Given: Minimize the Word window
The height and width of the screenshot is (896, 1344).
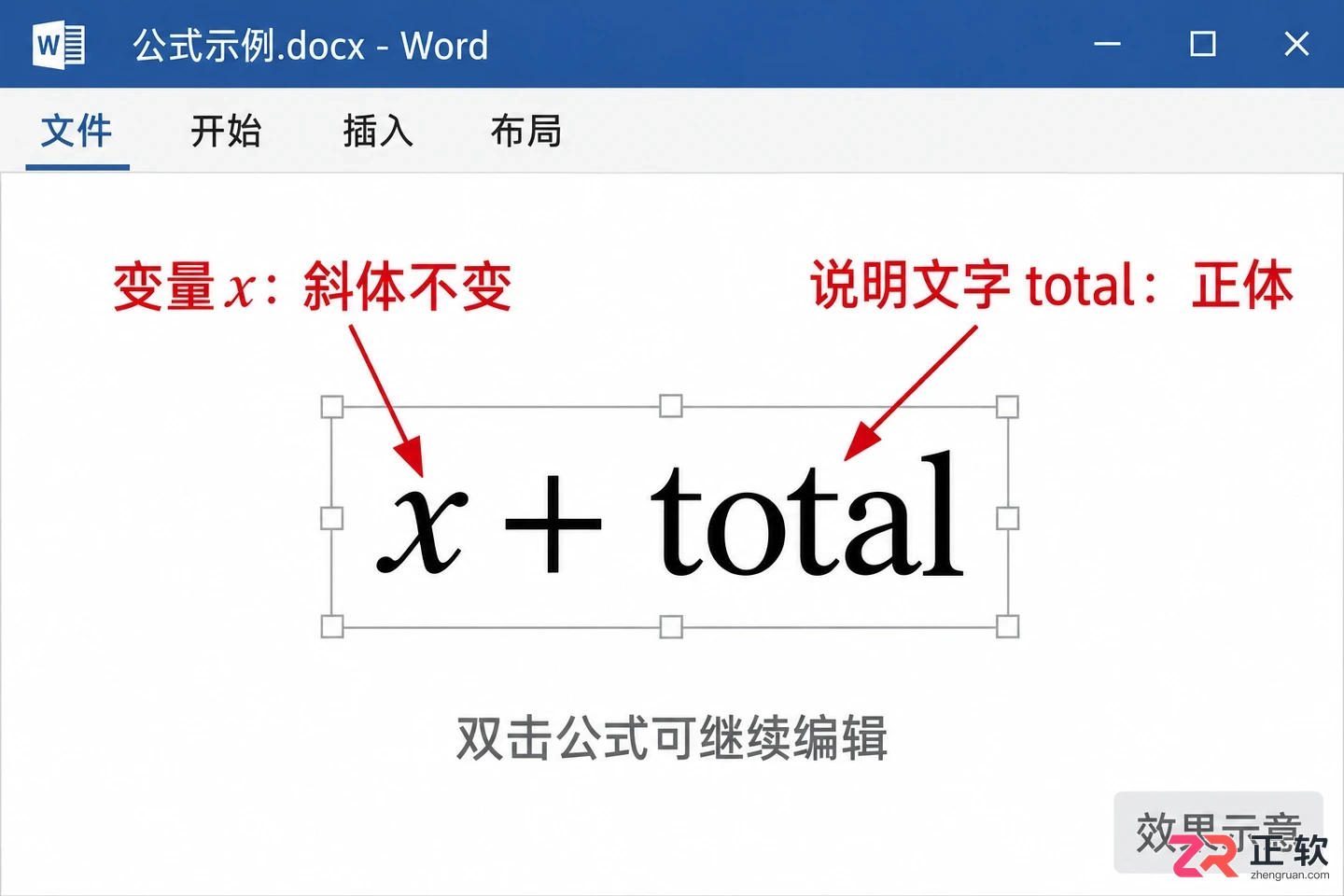Looking at the screenshot, I should click(1107, 44).
